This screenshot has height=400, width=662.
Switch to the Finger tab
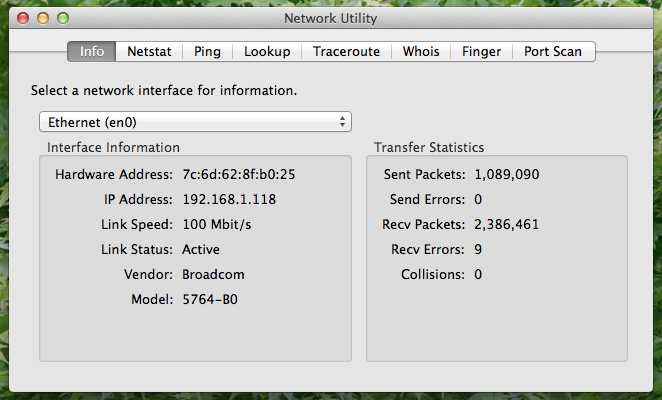pyautogui.click(x=481, y=52)
